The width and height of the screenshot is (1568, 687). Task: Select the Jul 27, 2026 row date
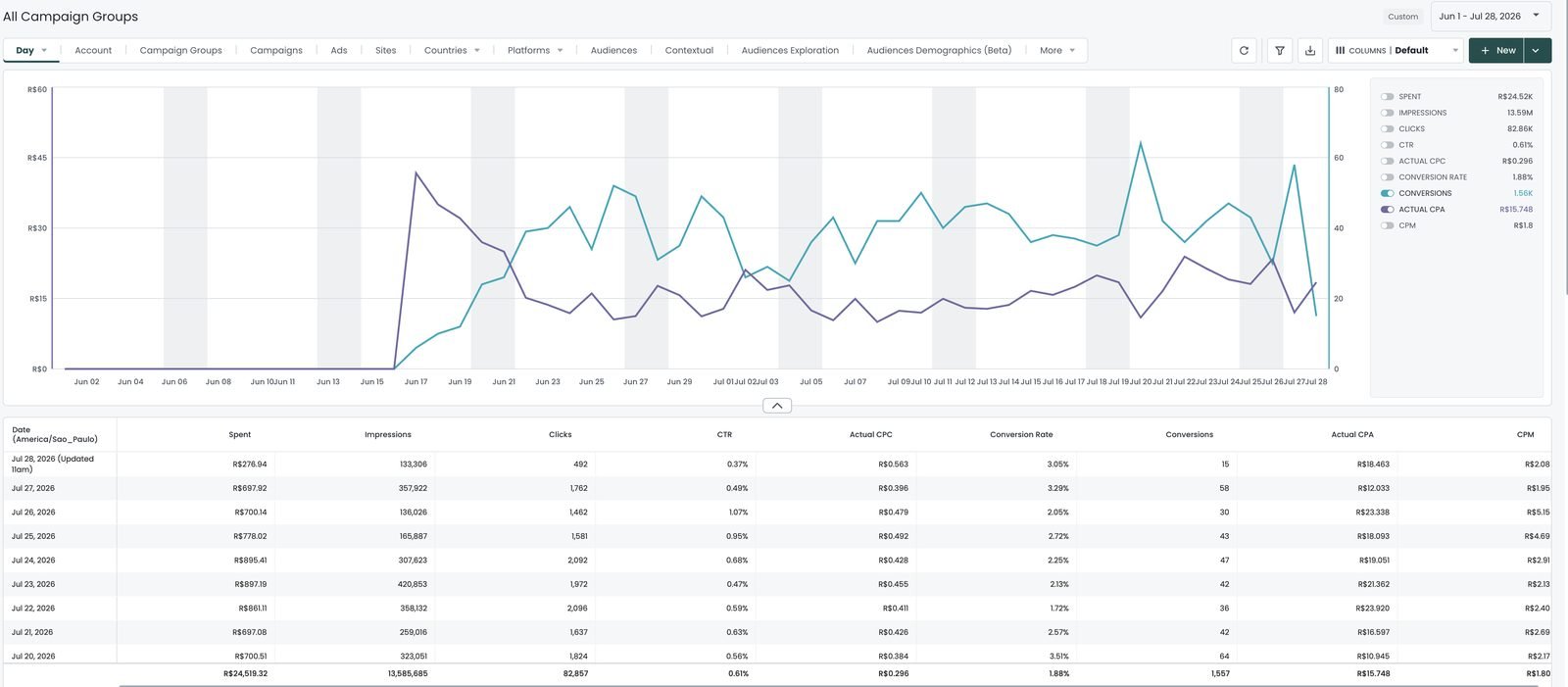pos(33,488)
